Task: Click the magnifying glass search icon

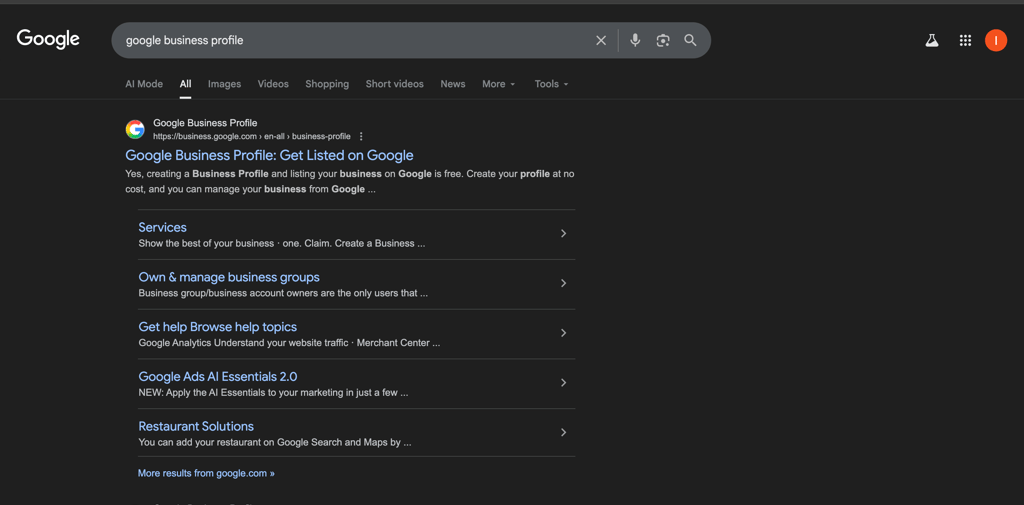Action: (x=690, y=41)
